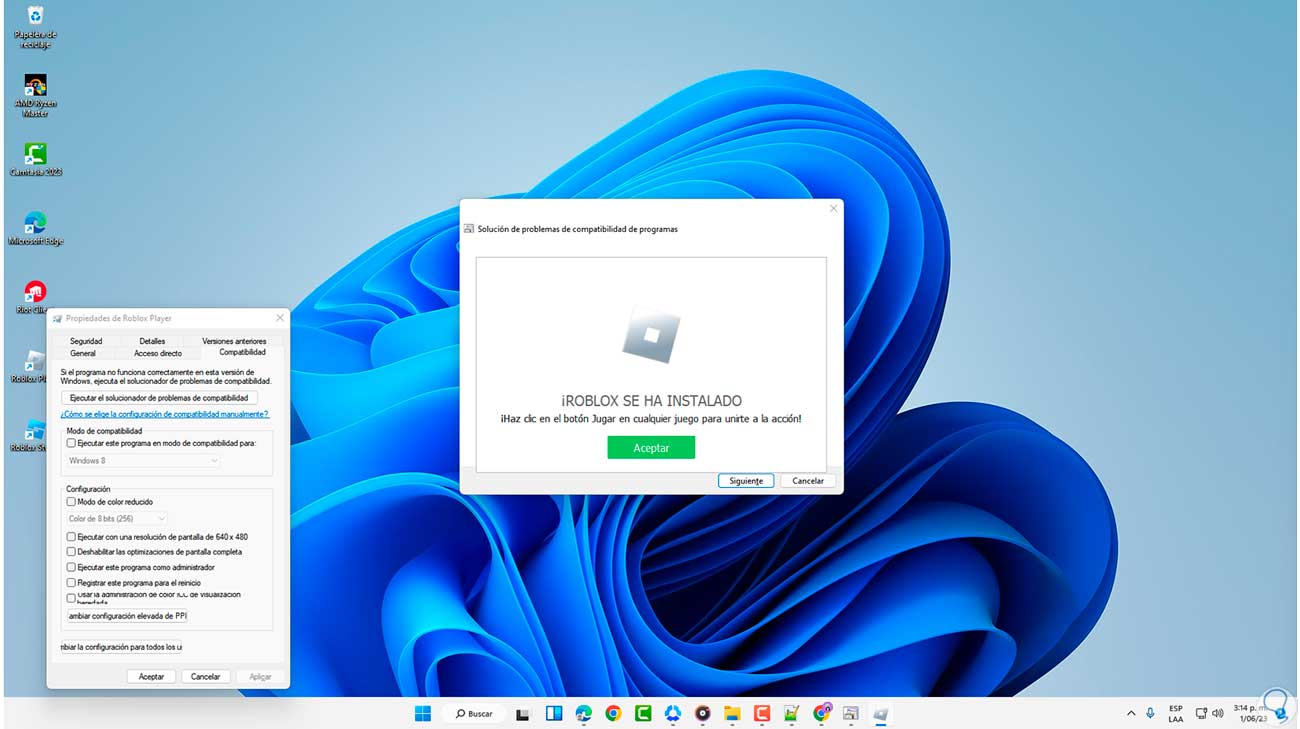This screenshot has height=729, width=1300.
Task: Click the '¡ROBLOX SE HA INSTALADO' heading
Action: [x=651, y=401]
